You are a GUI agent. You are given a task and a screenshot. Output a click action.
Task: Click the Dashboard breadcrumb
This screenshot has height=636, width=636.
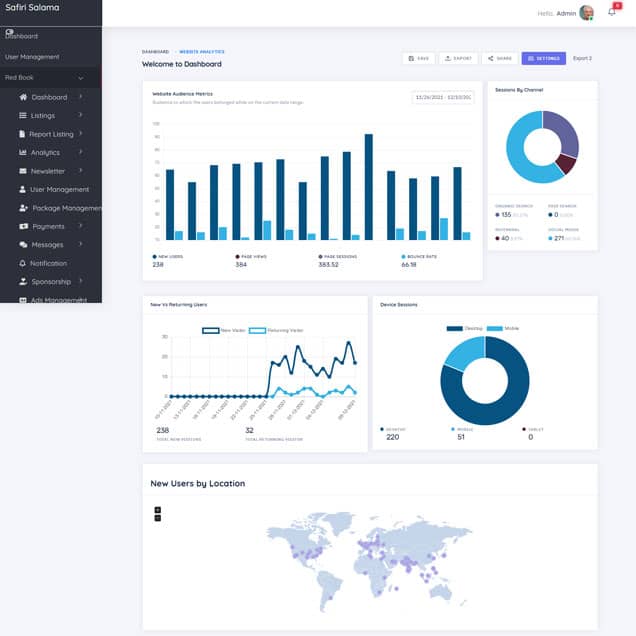pos(155,52)
